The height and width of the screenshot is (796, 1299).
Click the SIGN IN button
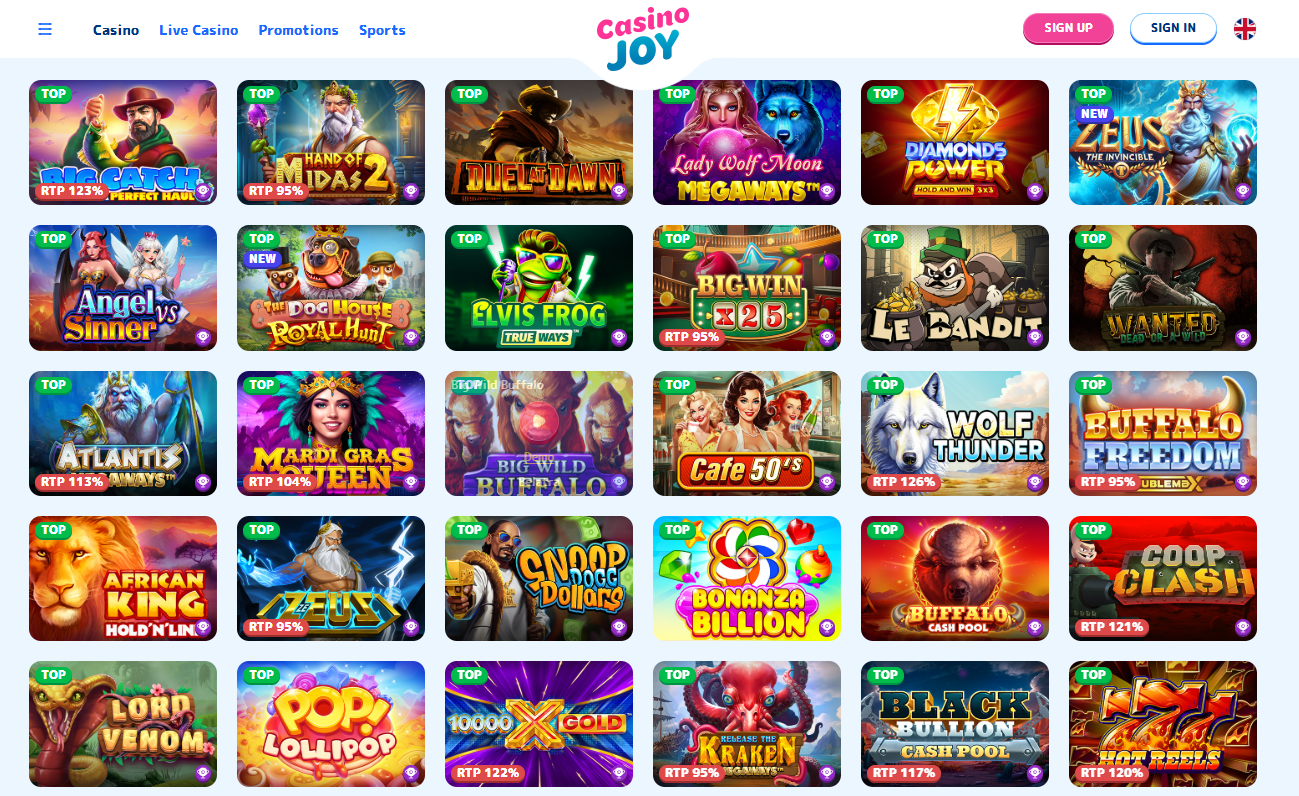click(x=1173, y=28)
